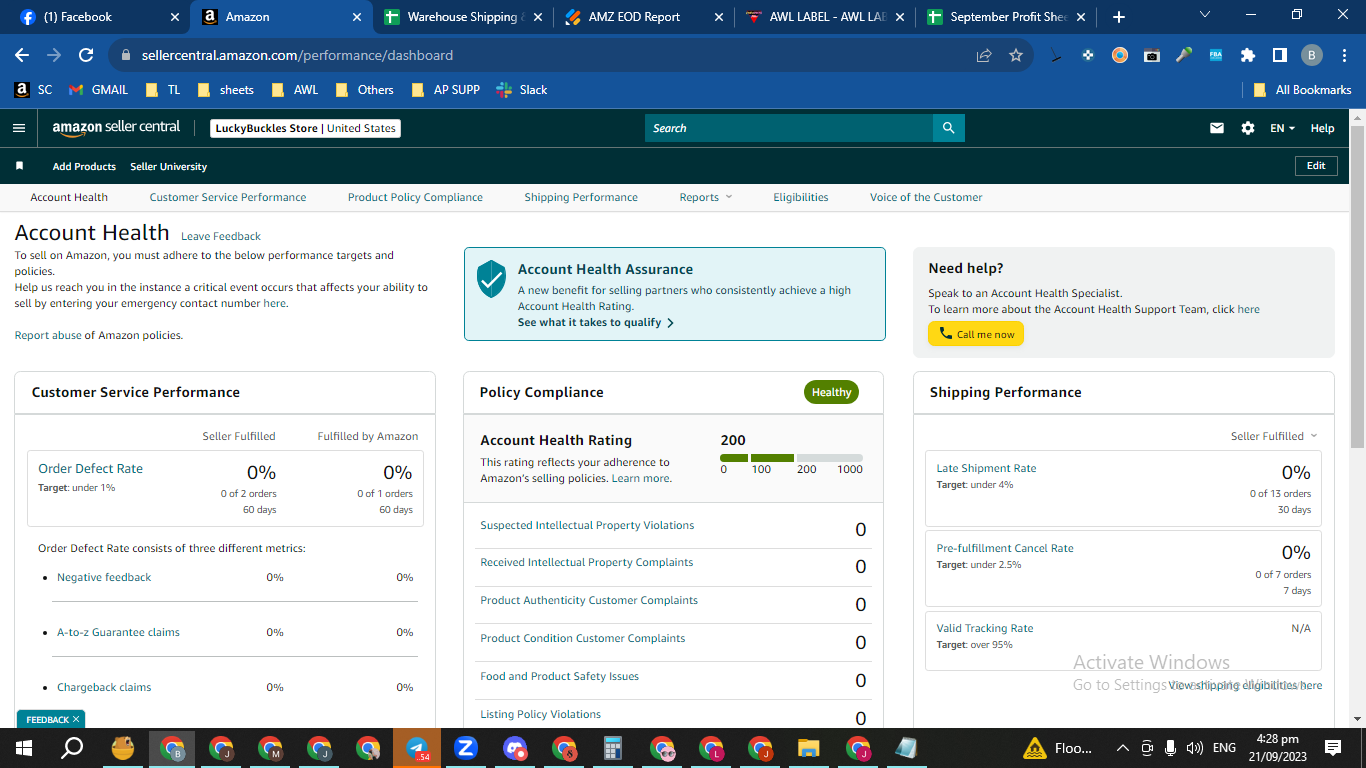The height and width of the screenshot is (768, 1366).
Task: Go to the Eligibilities tab
Action: 801,197
